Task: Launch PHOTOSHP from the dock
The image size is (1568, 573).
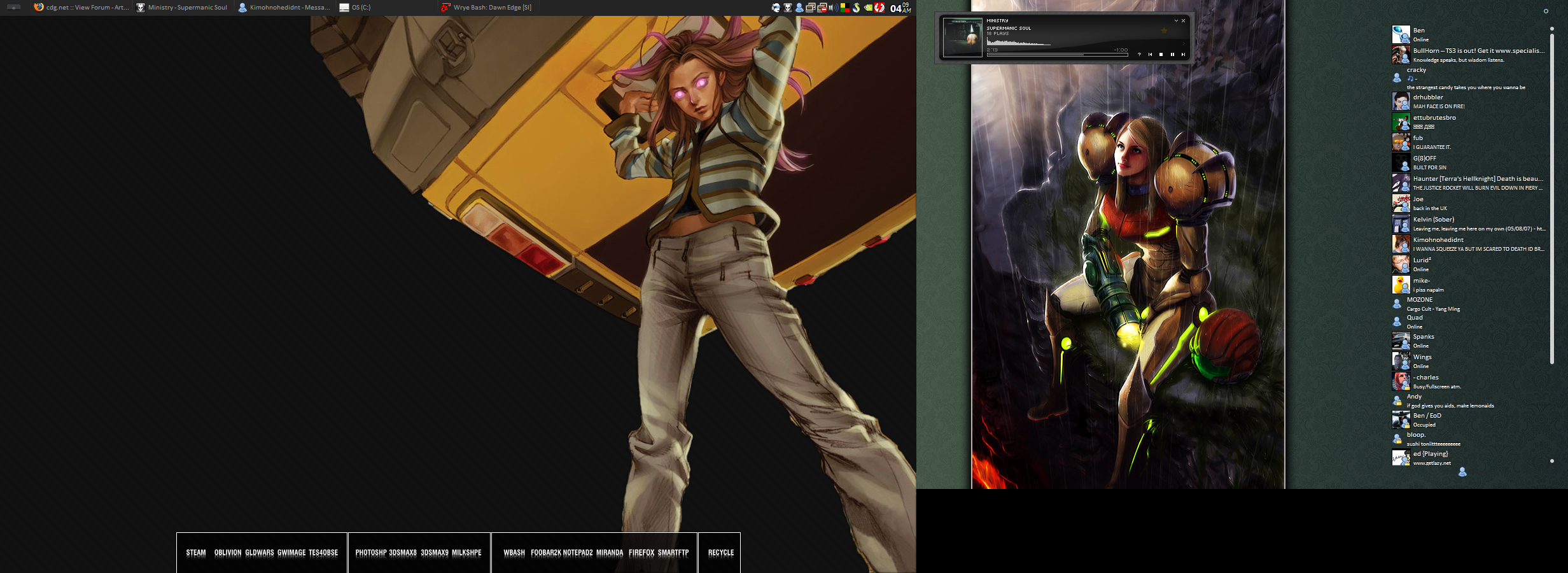Action: coord(371,553)
